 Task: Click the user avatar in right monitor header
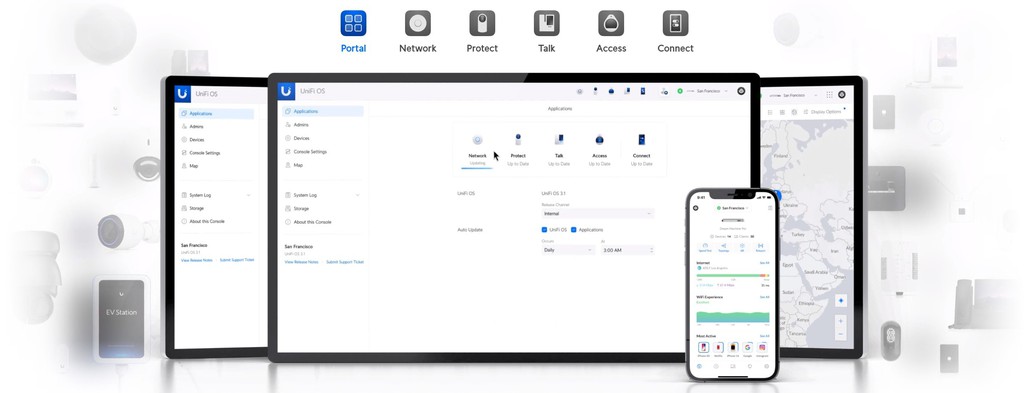tap(842, 95)
